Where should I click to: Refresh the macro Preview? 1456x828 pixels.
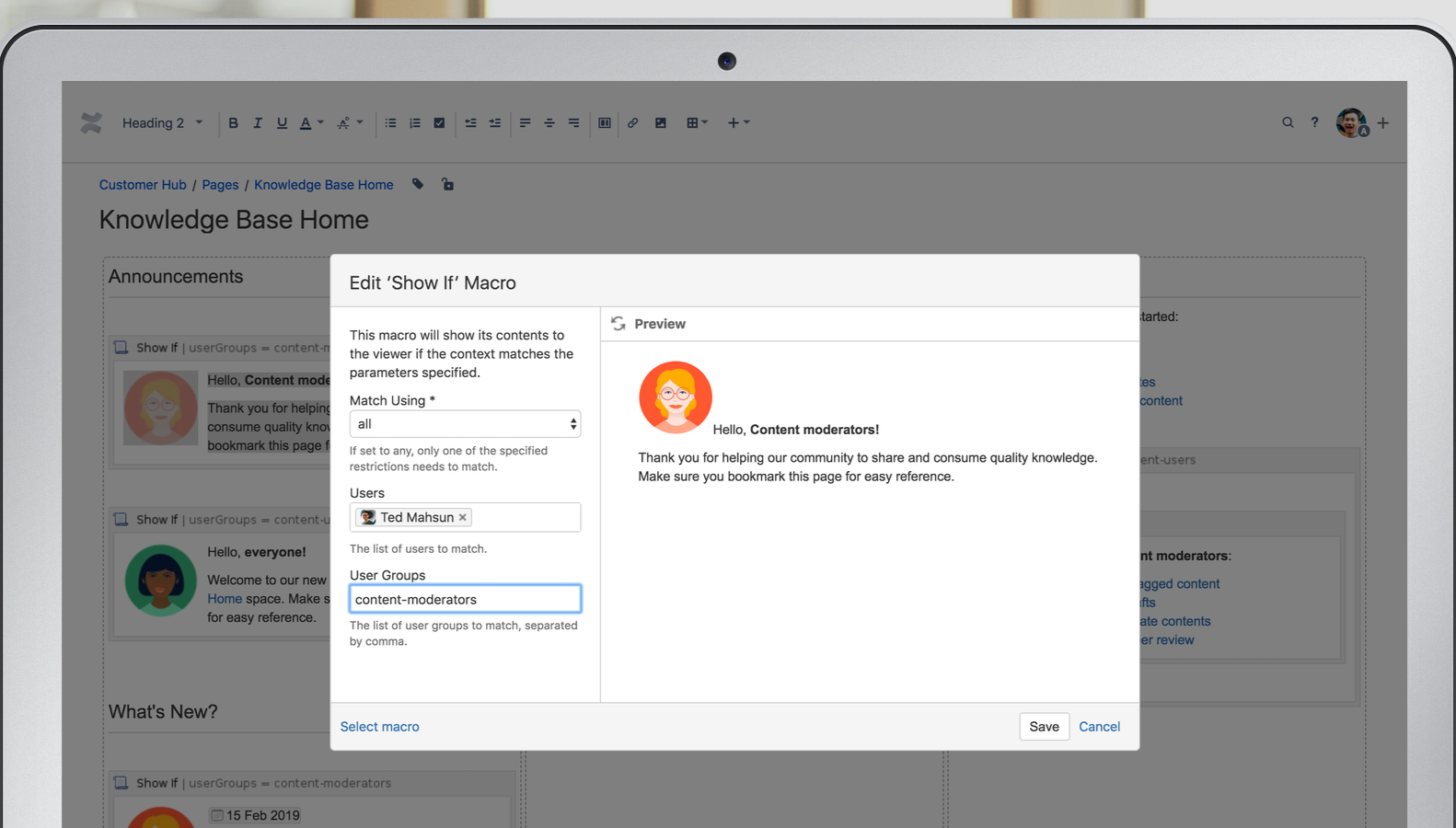(x=618, y=324)
